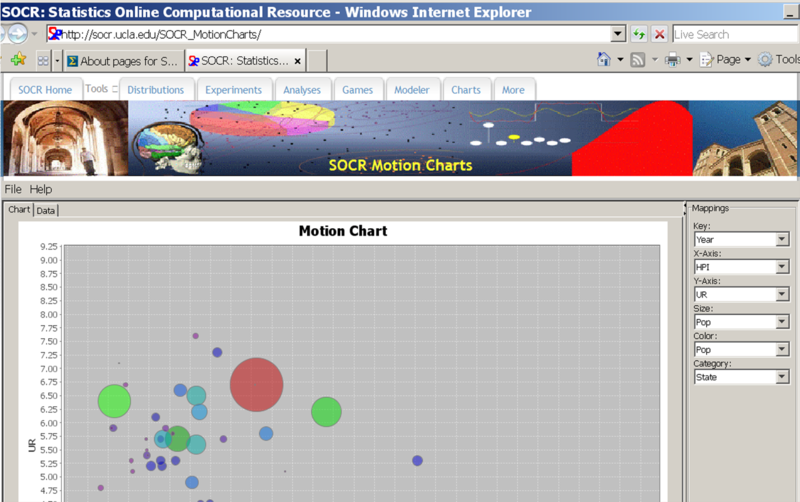Click the Refresh page icon
The height and width of the screenshot is (502, 800).
point(638,34)
